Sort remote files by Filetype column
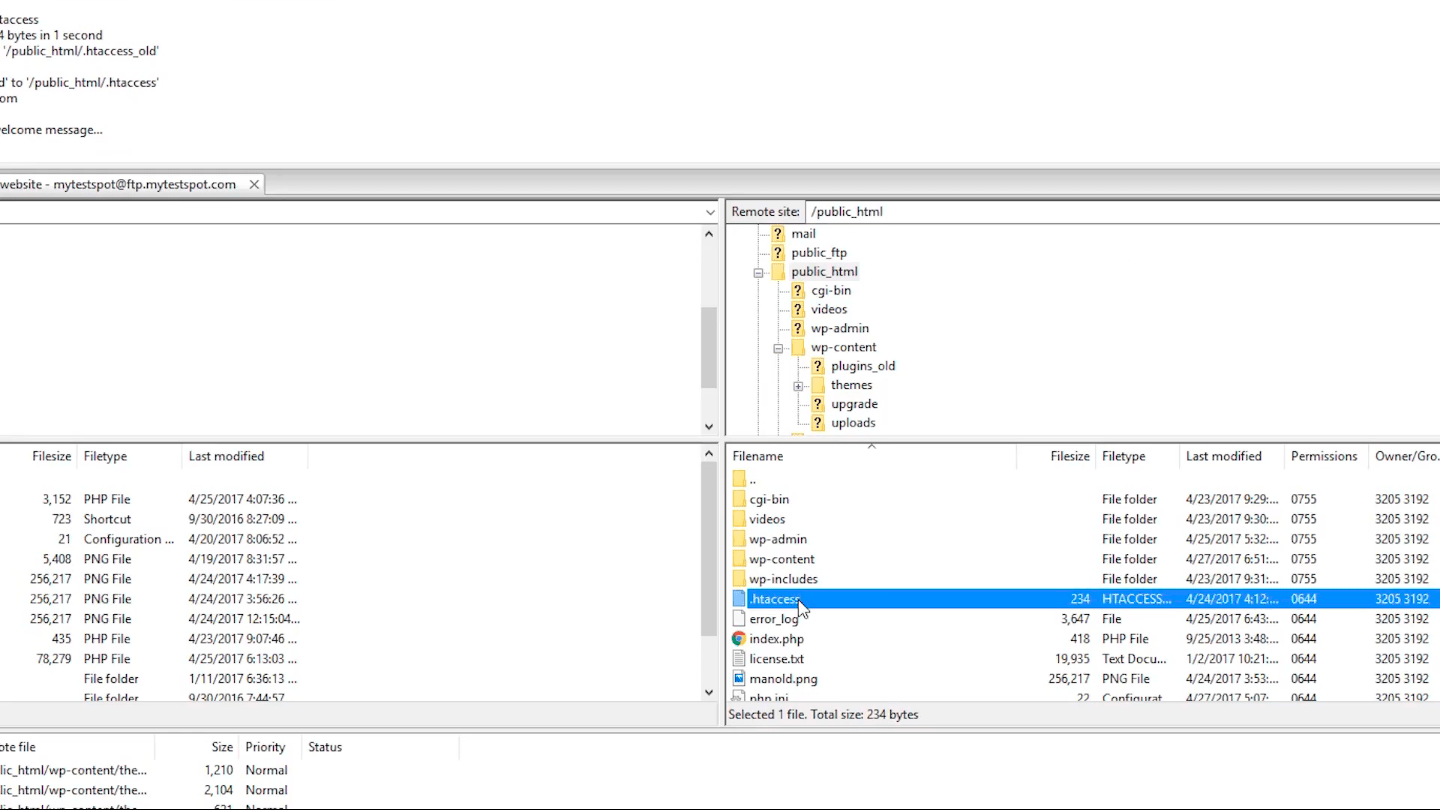The image size is (1440, 810). point(1137,456)
